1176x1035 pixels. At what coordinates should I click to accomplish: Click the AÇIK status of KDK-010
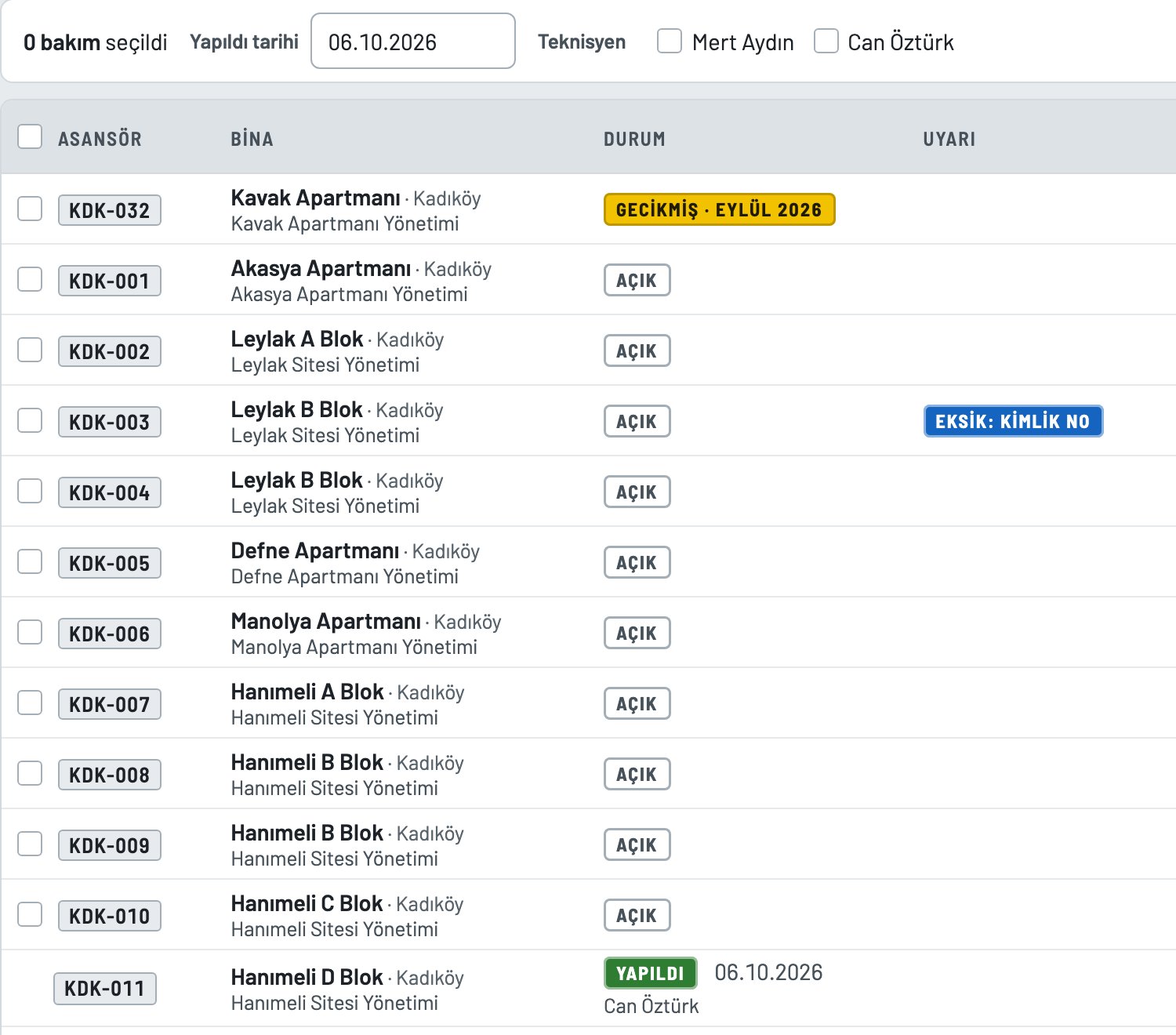pyautogui.click(x=637, y=915)
